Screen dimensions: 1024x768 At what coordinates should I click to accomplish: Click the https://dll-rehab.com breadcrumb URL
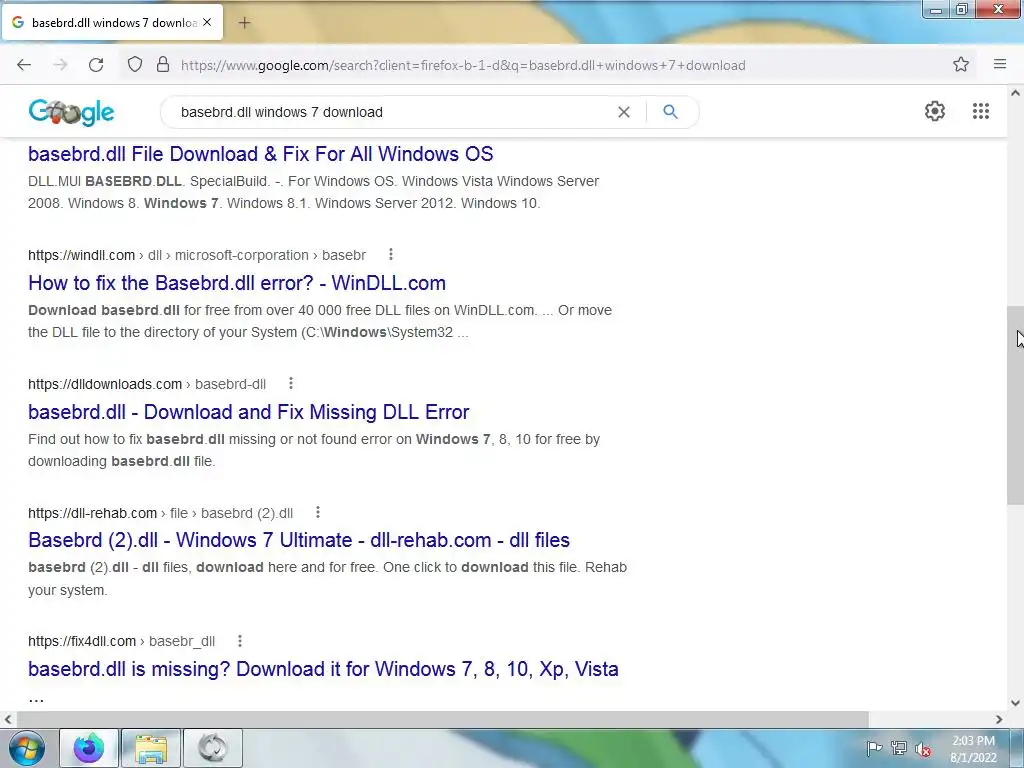pos(161,513)
